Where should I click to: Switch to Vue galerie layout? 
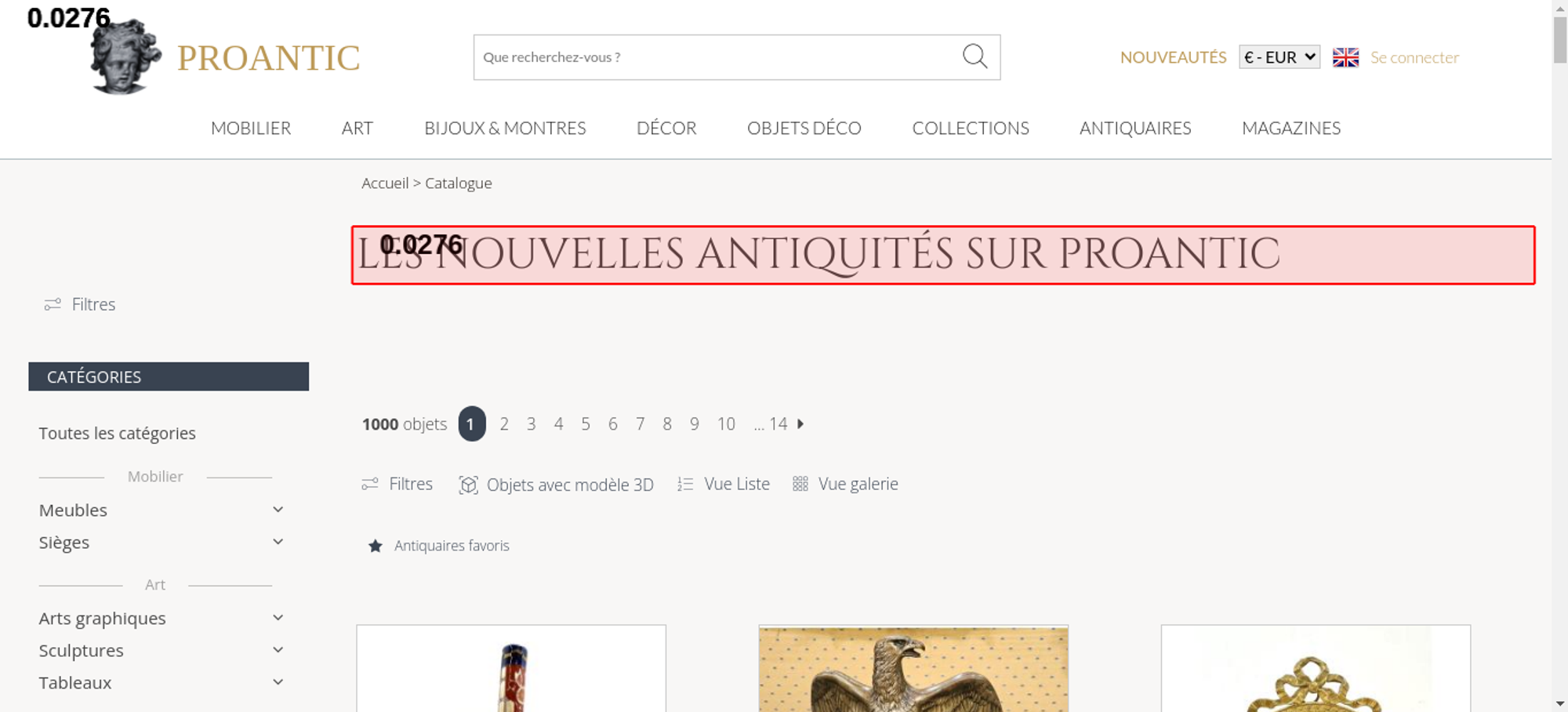point(845,484)
